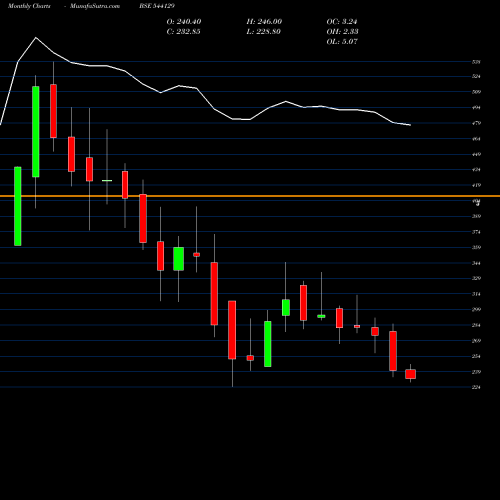Click the 329 price axis label

tap(476, 278)
